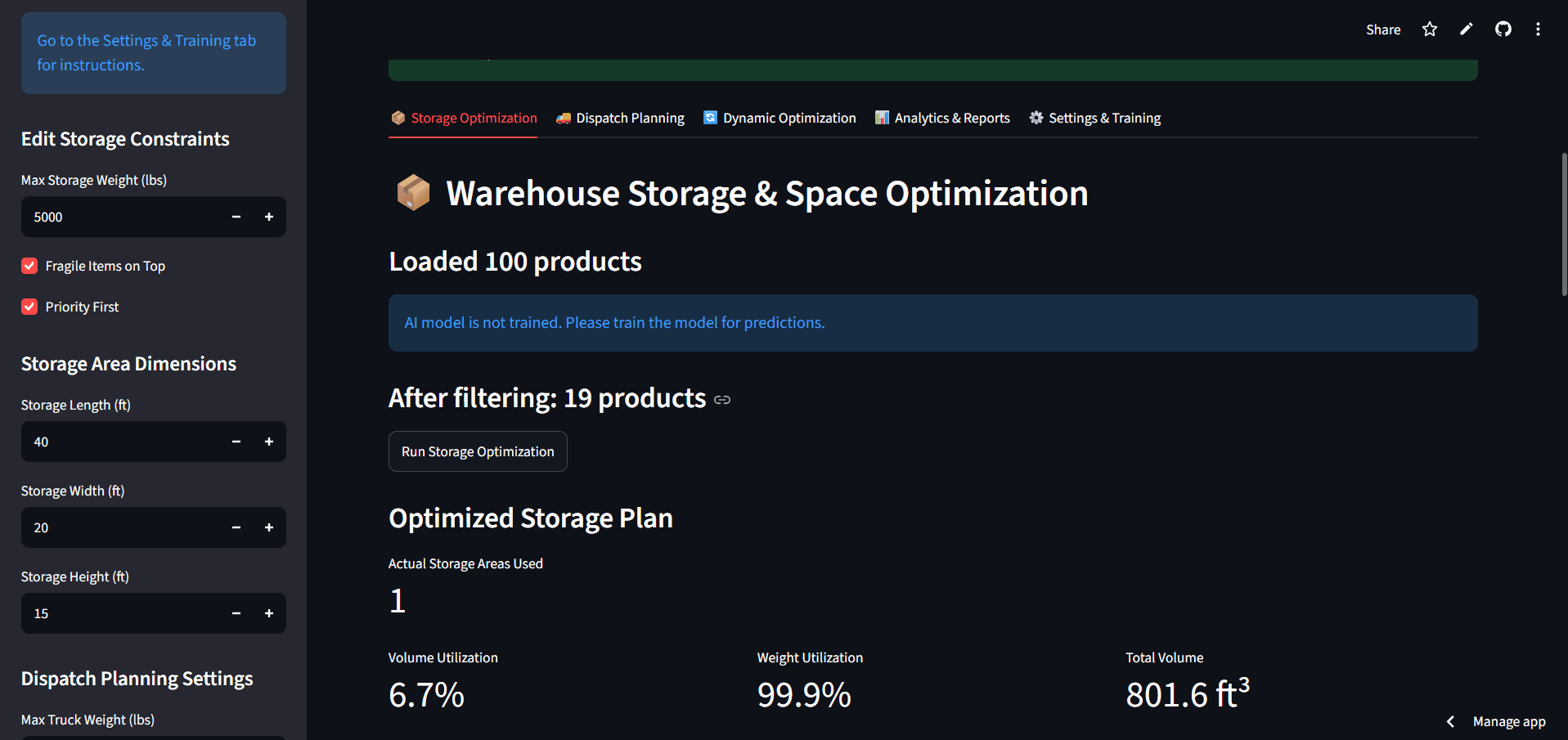Open Manage app
1568x740 pixels.
click(1509, 721)
